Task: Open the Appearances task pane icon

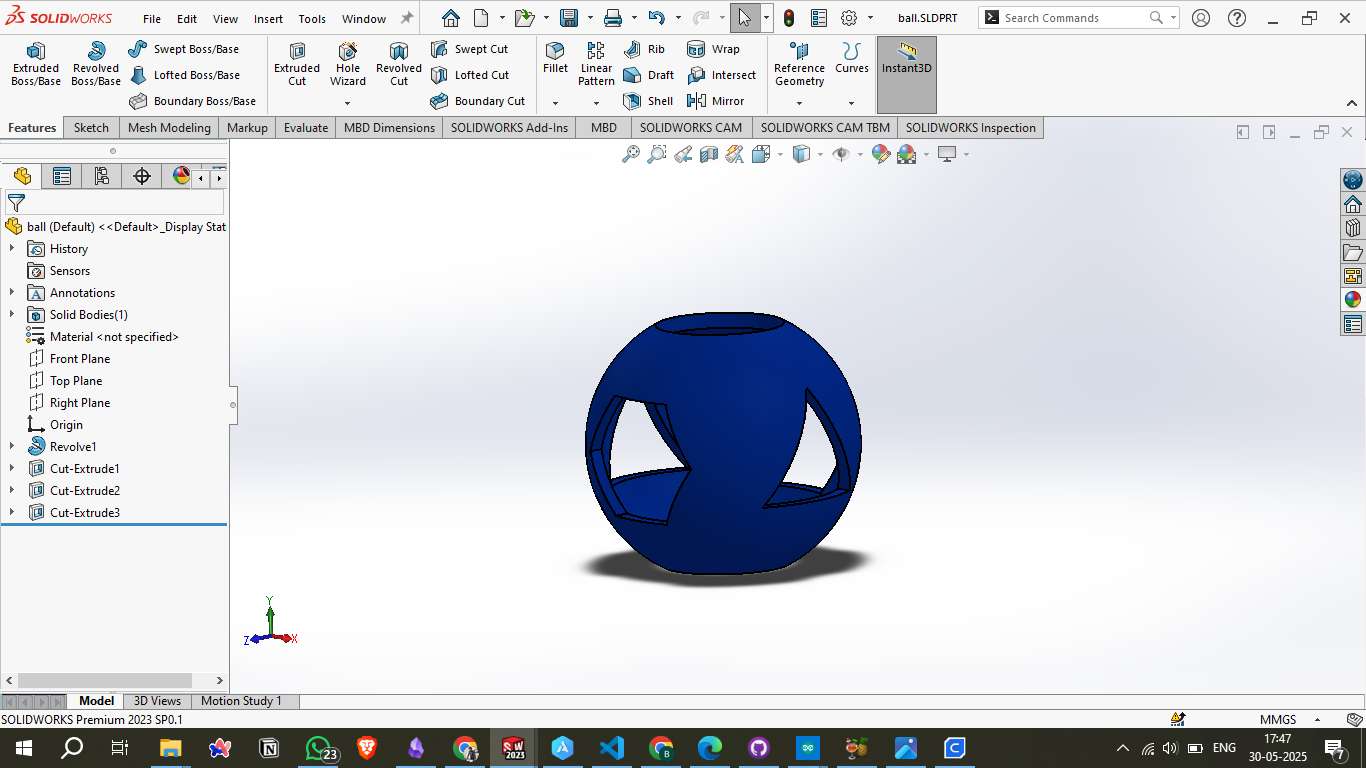Action: [x=1353, y=299]
